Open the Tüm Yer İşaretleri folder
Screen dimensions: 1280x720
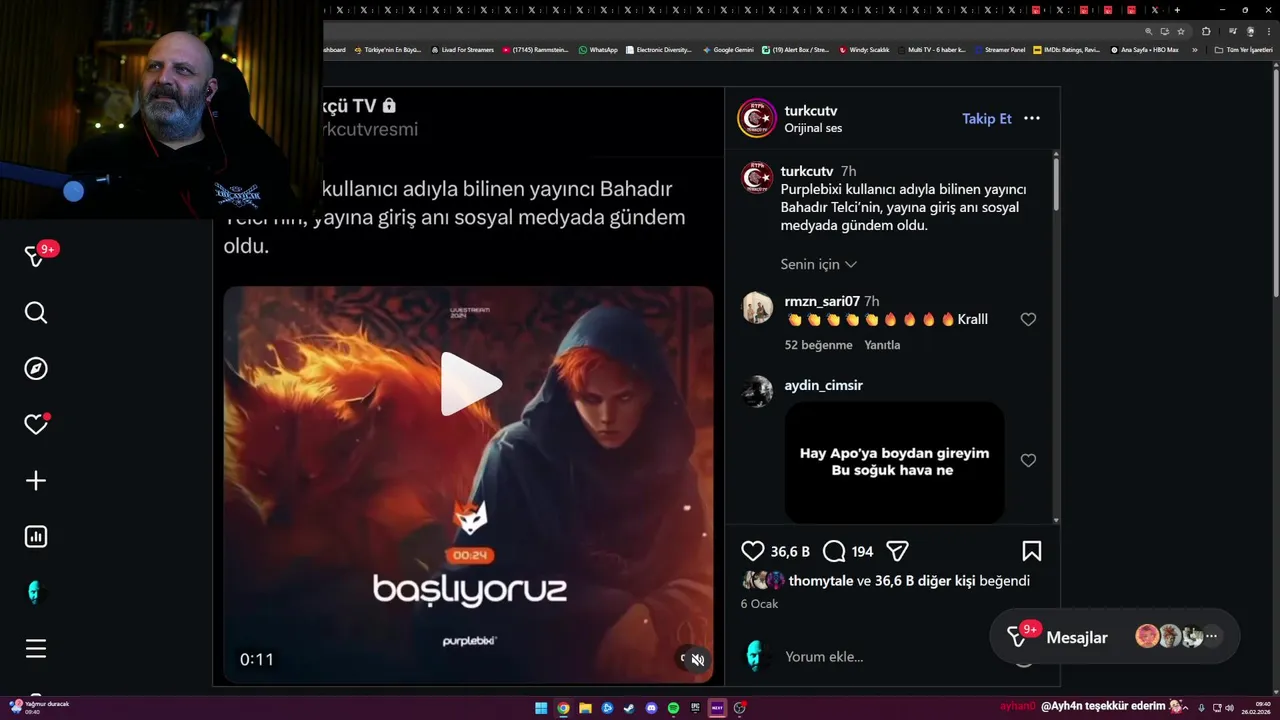(1243, 49)
